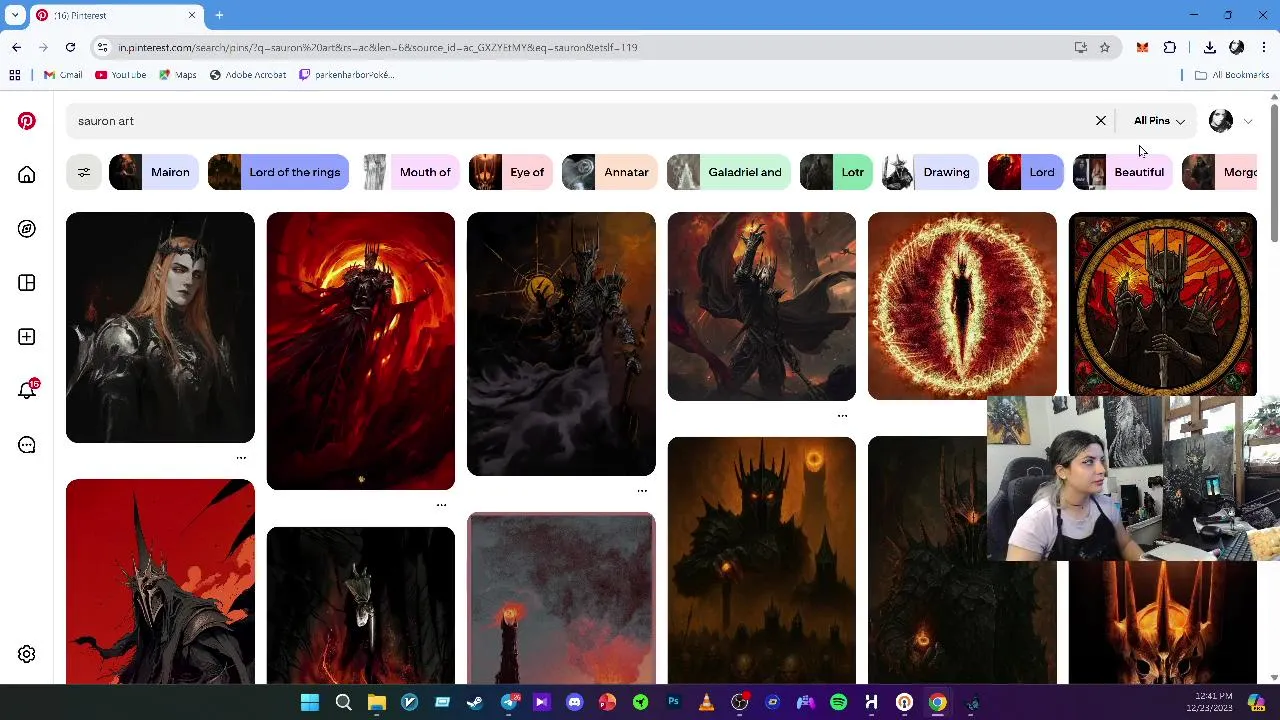
Task: Open Chrome profile avatar in toolbar
Action: pos(1237,47)
